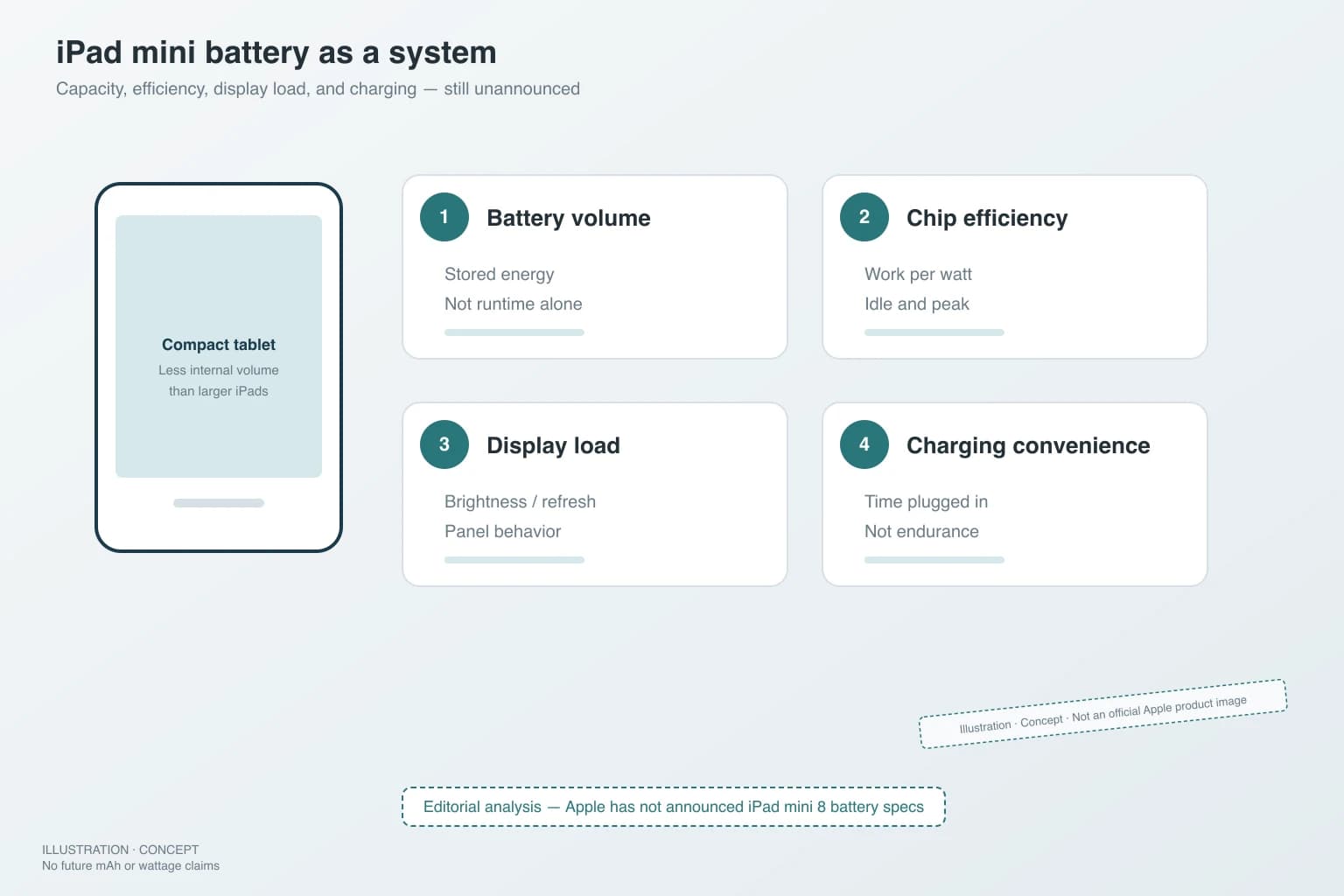Viewport: 1344px width, 896px height.
Task: Select the Display load heading
Action: tap(553, 445)
